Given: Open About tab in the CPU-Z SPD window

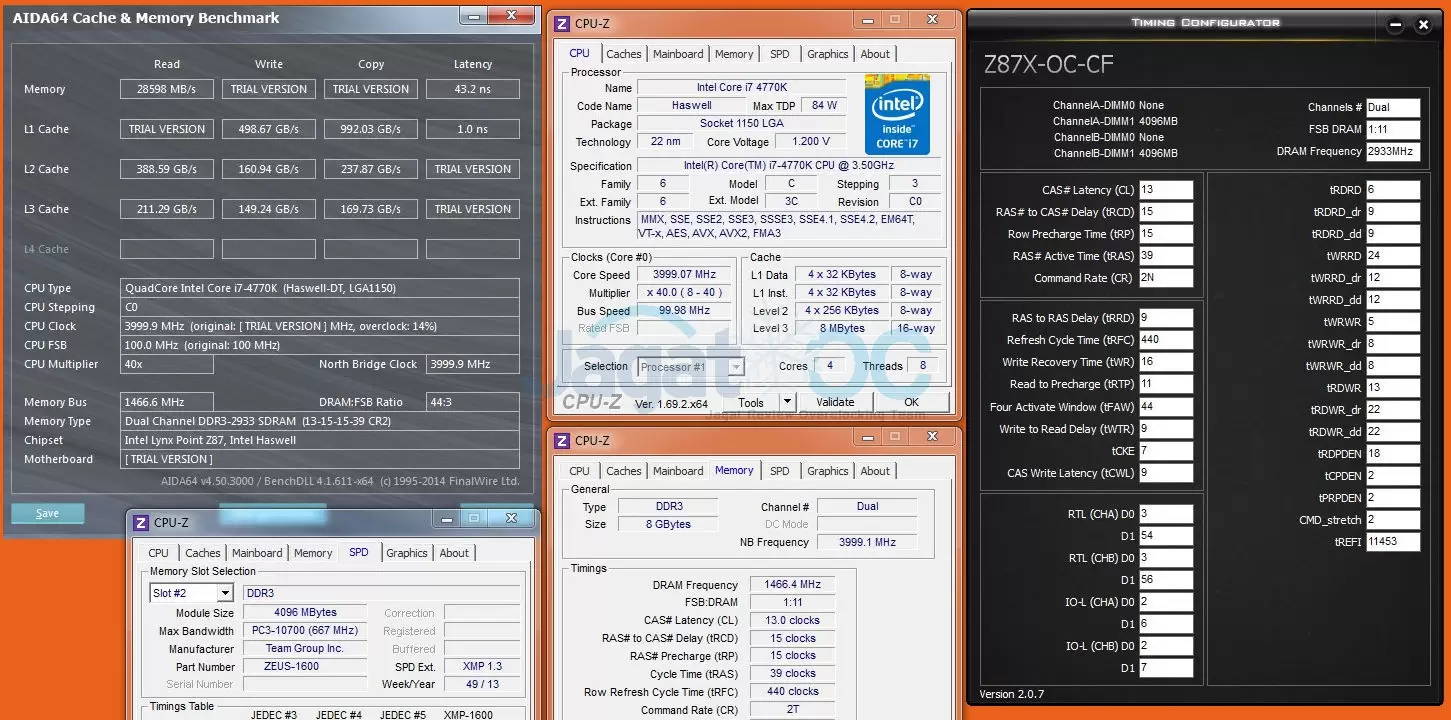Looking at the screenshot, I should 454,553.
